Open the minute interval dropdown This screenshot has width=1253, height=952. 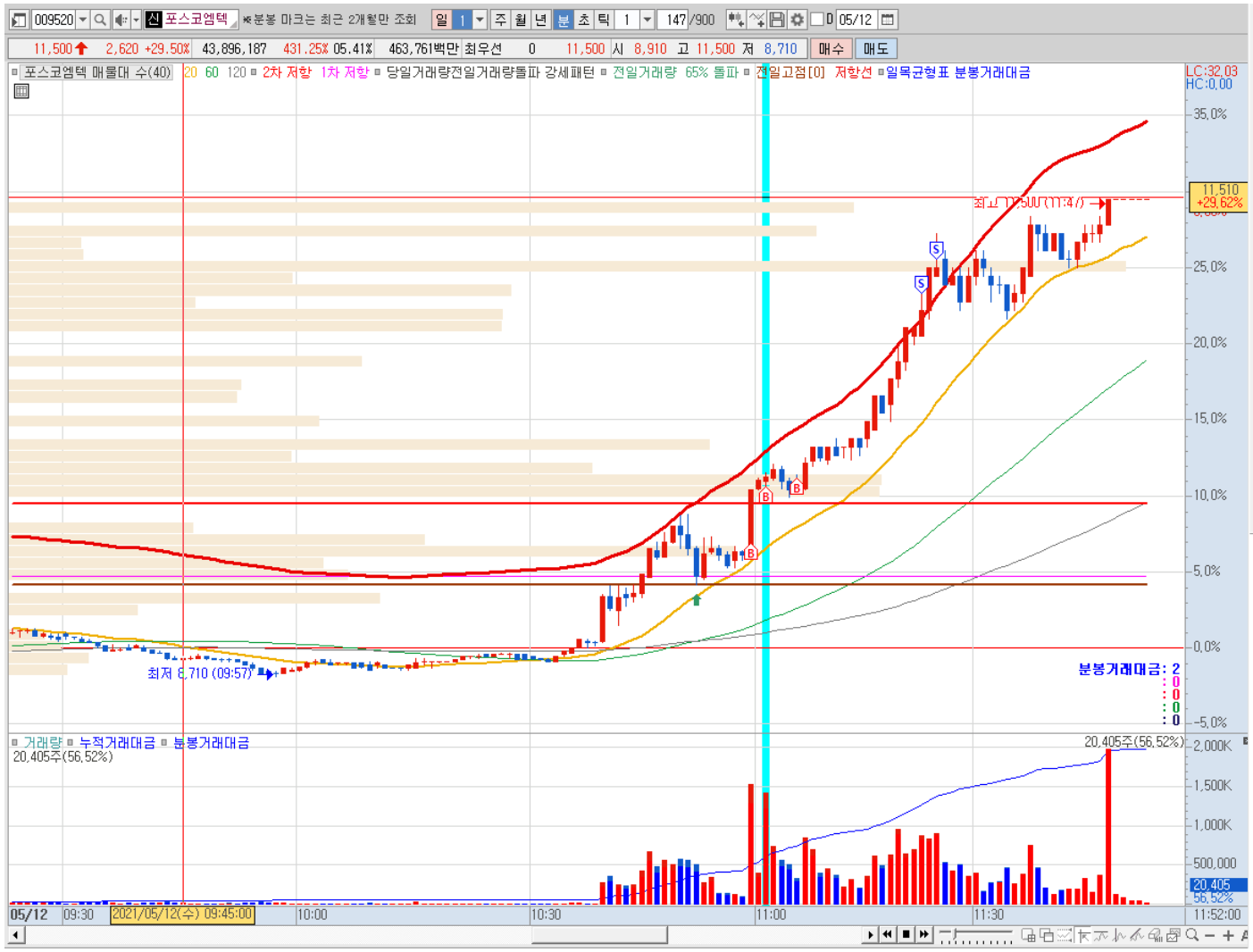click(647, 20)
